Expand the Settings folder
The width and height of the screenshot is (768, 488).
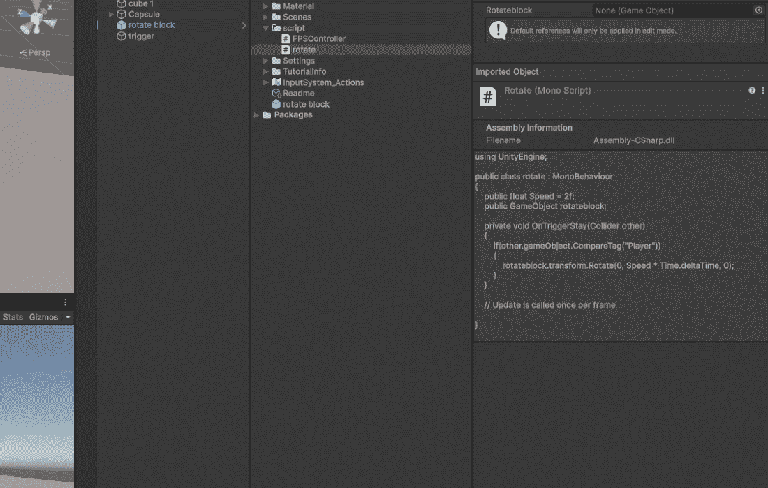pyautogui.click(x=265, y=61)
